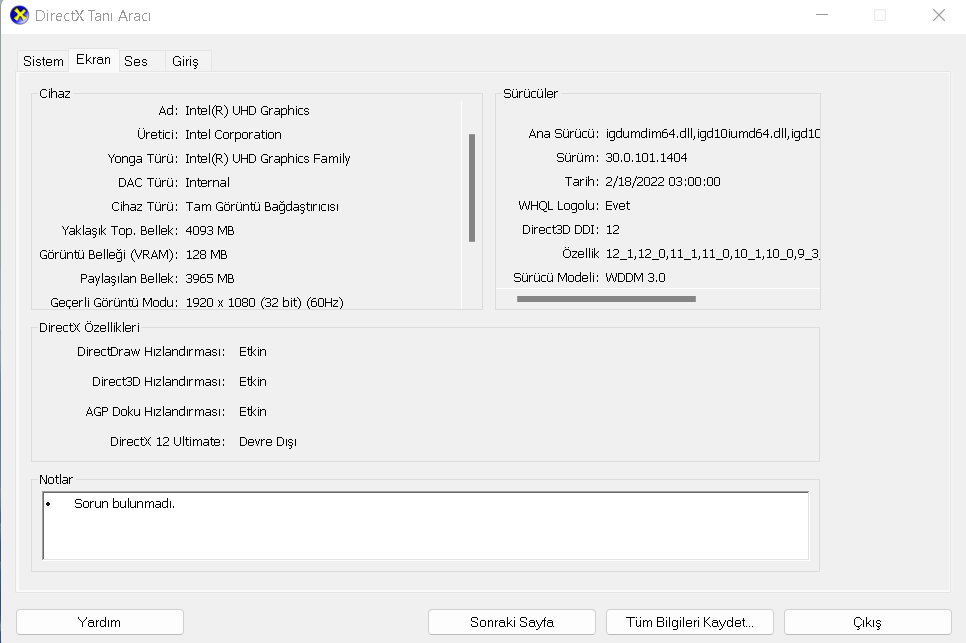Click inside the Notlar text box
This screenshot has width=966, height=643.
coord(426,525)
